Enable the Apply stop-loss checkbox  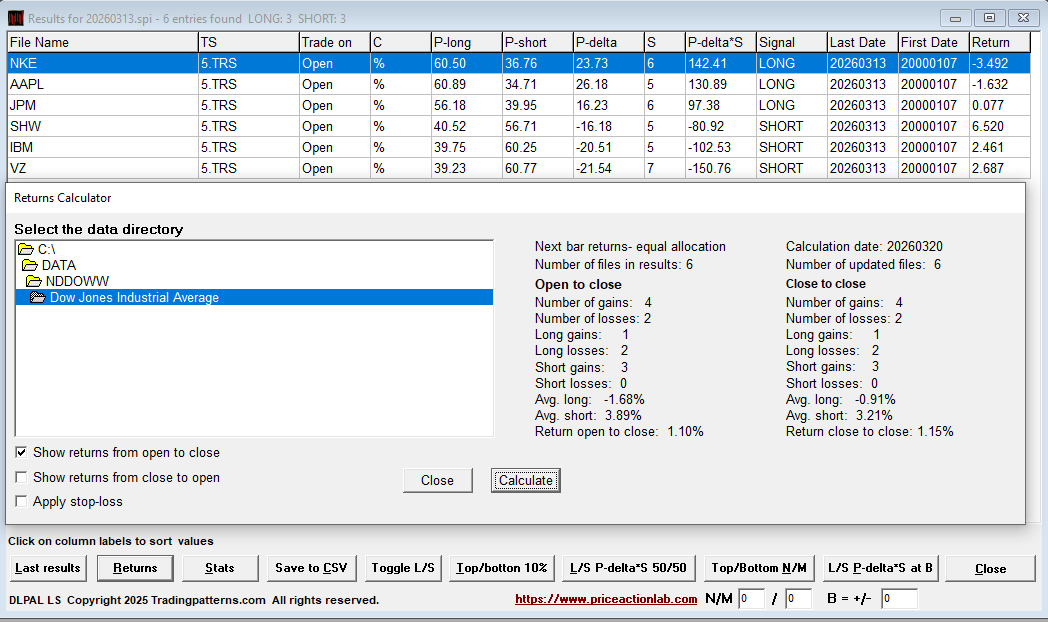pos(21,501)
